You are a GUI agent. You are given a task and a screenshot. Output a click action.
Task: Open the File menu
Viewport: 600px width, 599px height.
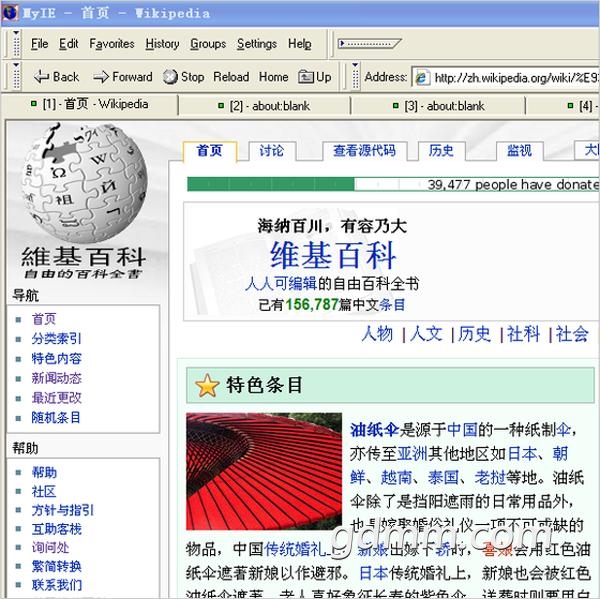(x=39, y=44)
